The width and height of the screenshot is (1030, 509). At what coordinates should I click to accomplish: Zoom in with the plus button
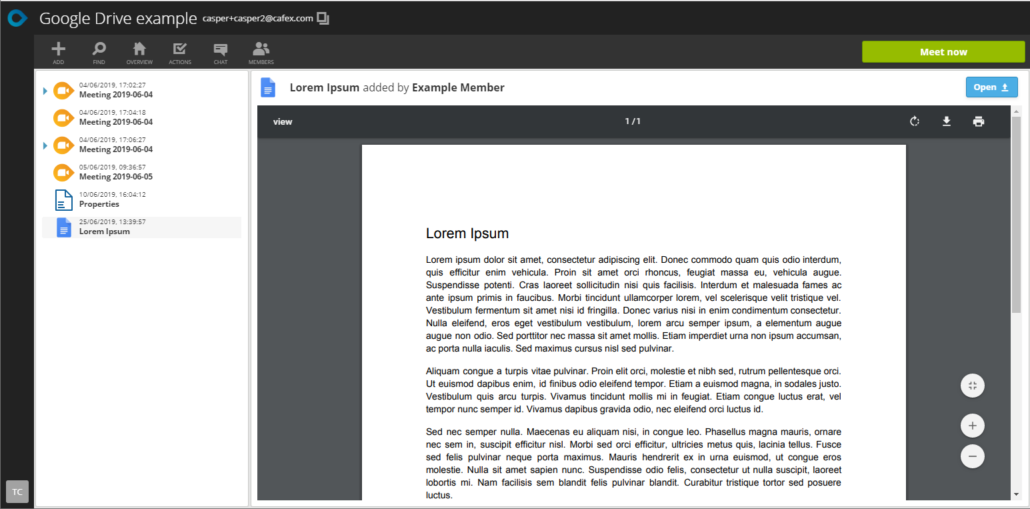point(972,426)
